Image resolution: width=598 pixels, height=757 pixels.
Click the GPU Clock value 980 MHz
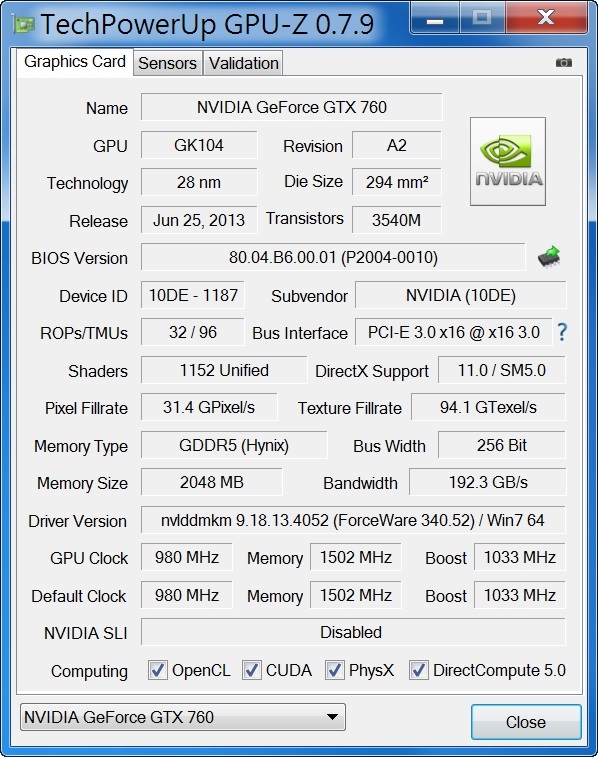point(187,558)
